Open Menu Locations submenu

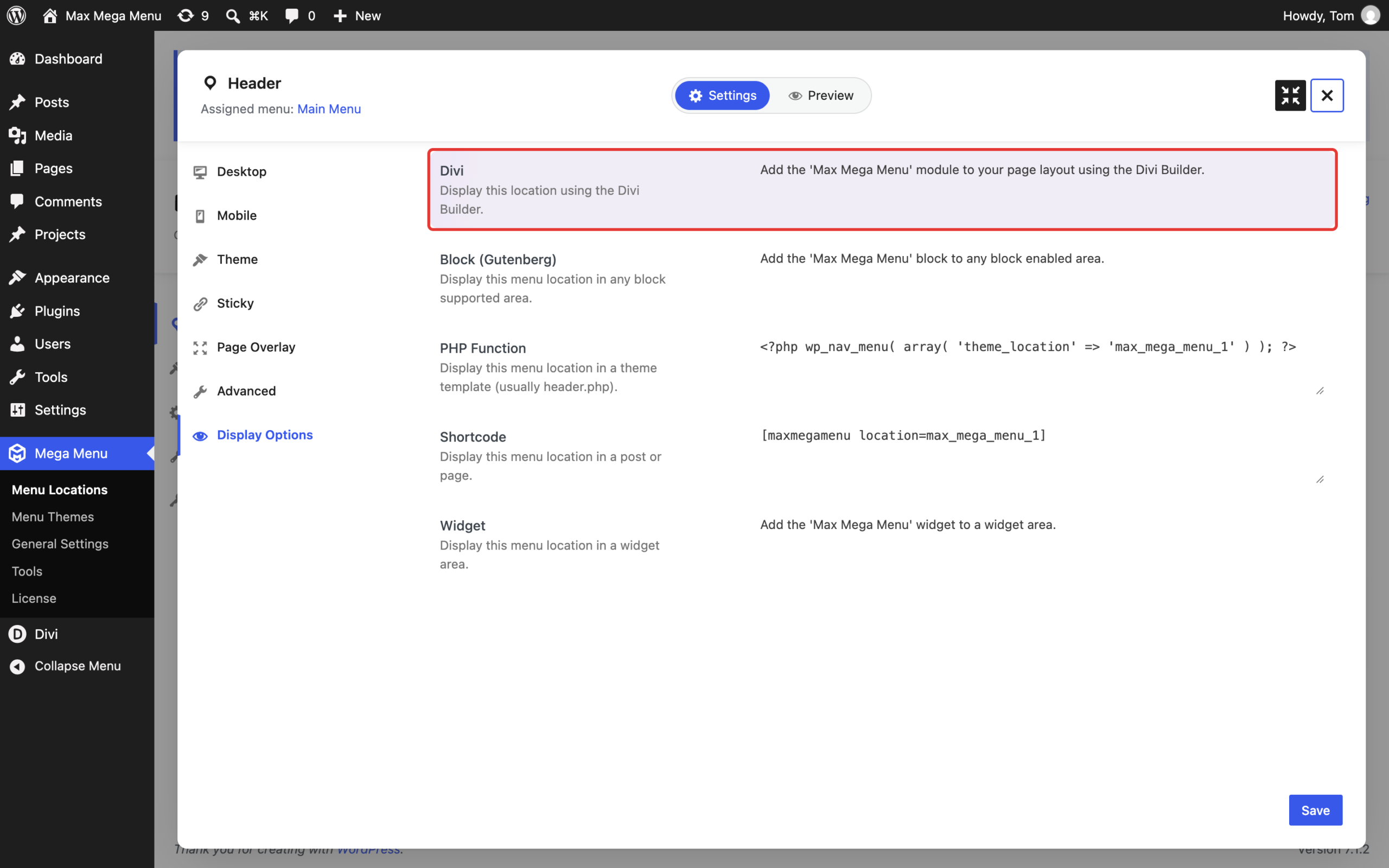tap(60, 490)
